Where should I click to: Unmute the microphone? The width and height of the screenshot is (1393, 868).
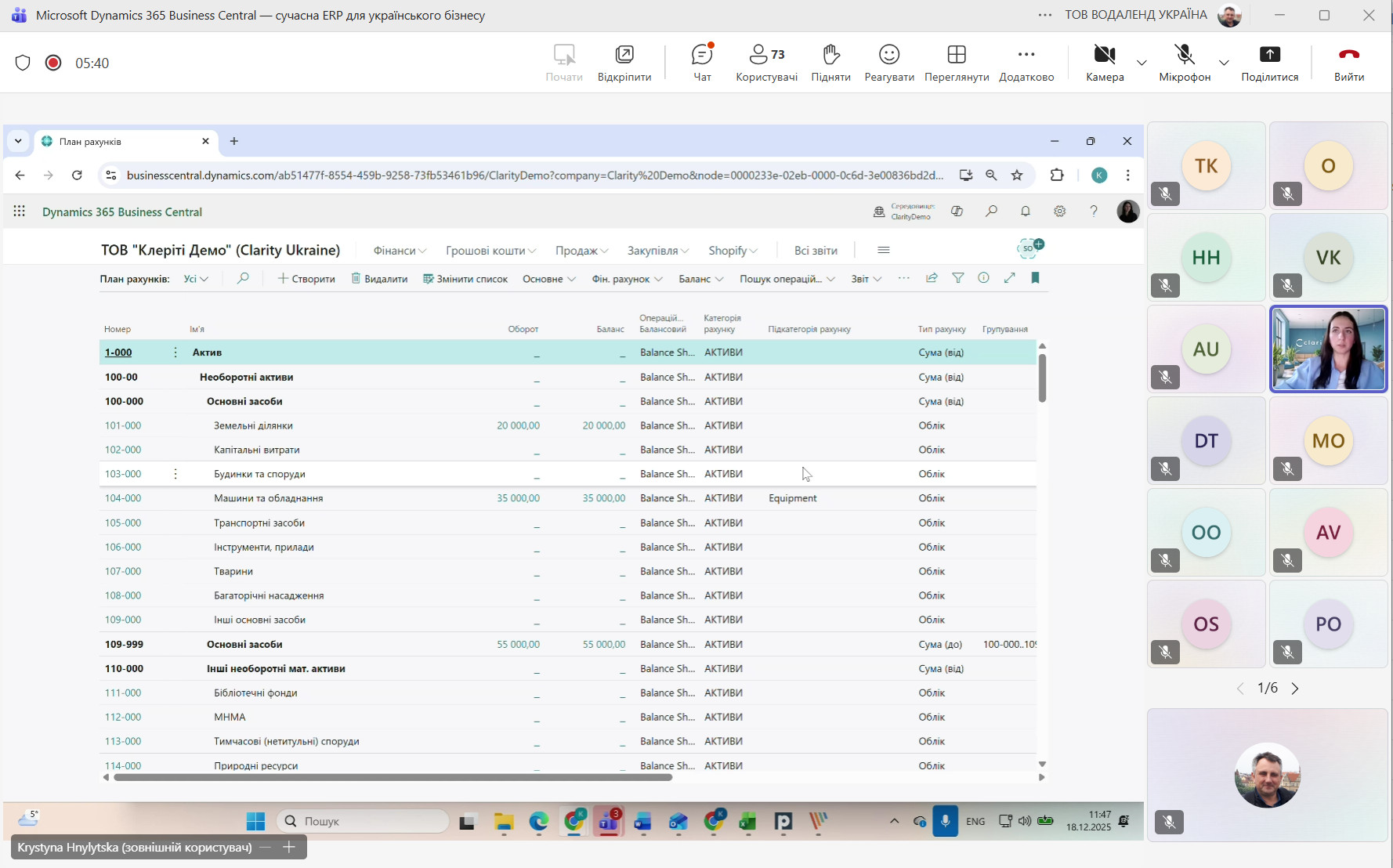(1184, 62)
